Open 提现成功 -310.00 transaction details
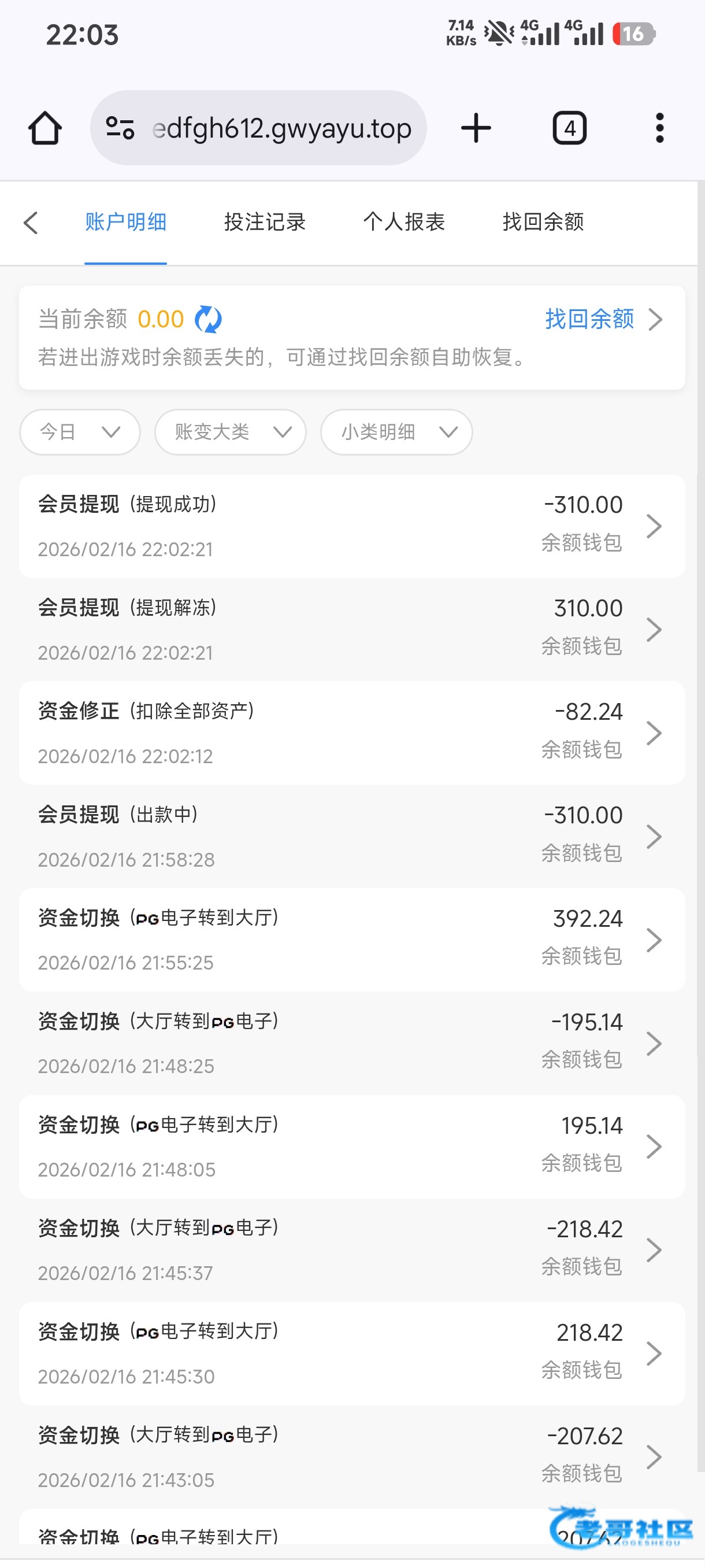The width and height of the screenshot is (705, 1568). tap(351, 527)
